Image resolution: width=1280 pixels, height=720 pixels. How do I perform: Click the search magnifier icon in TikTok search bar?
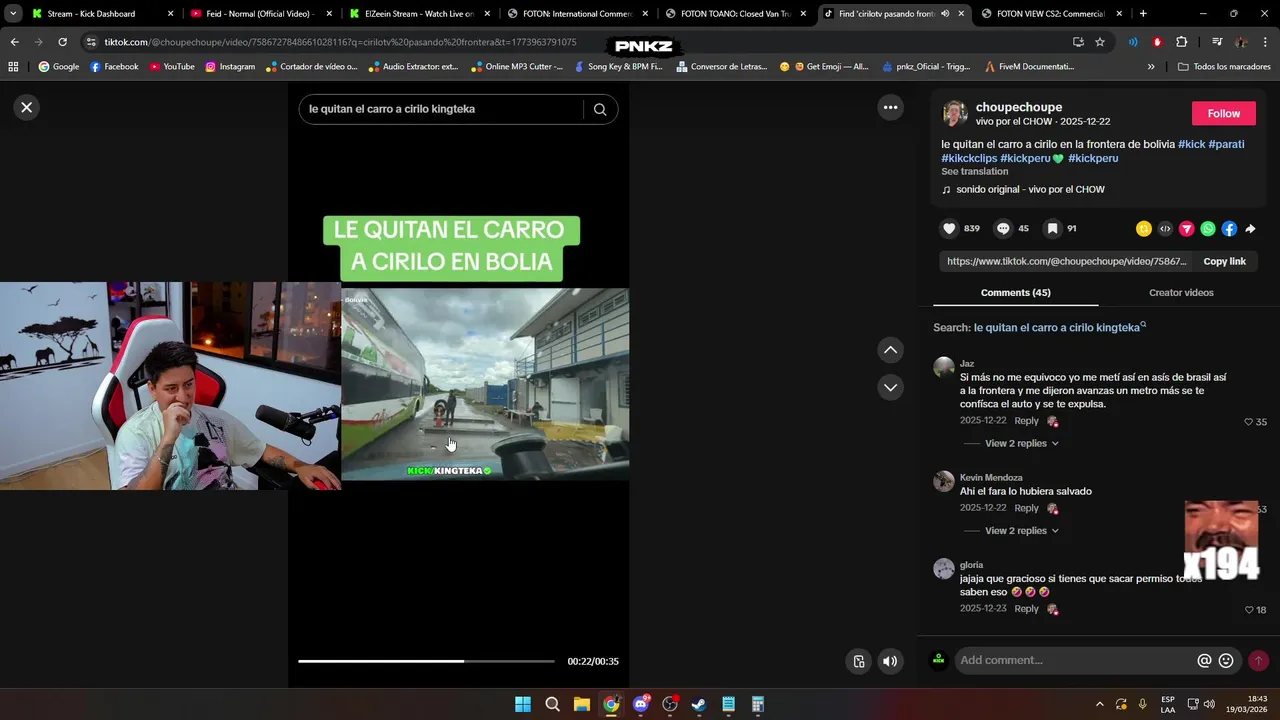(600, 110)
